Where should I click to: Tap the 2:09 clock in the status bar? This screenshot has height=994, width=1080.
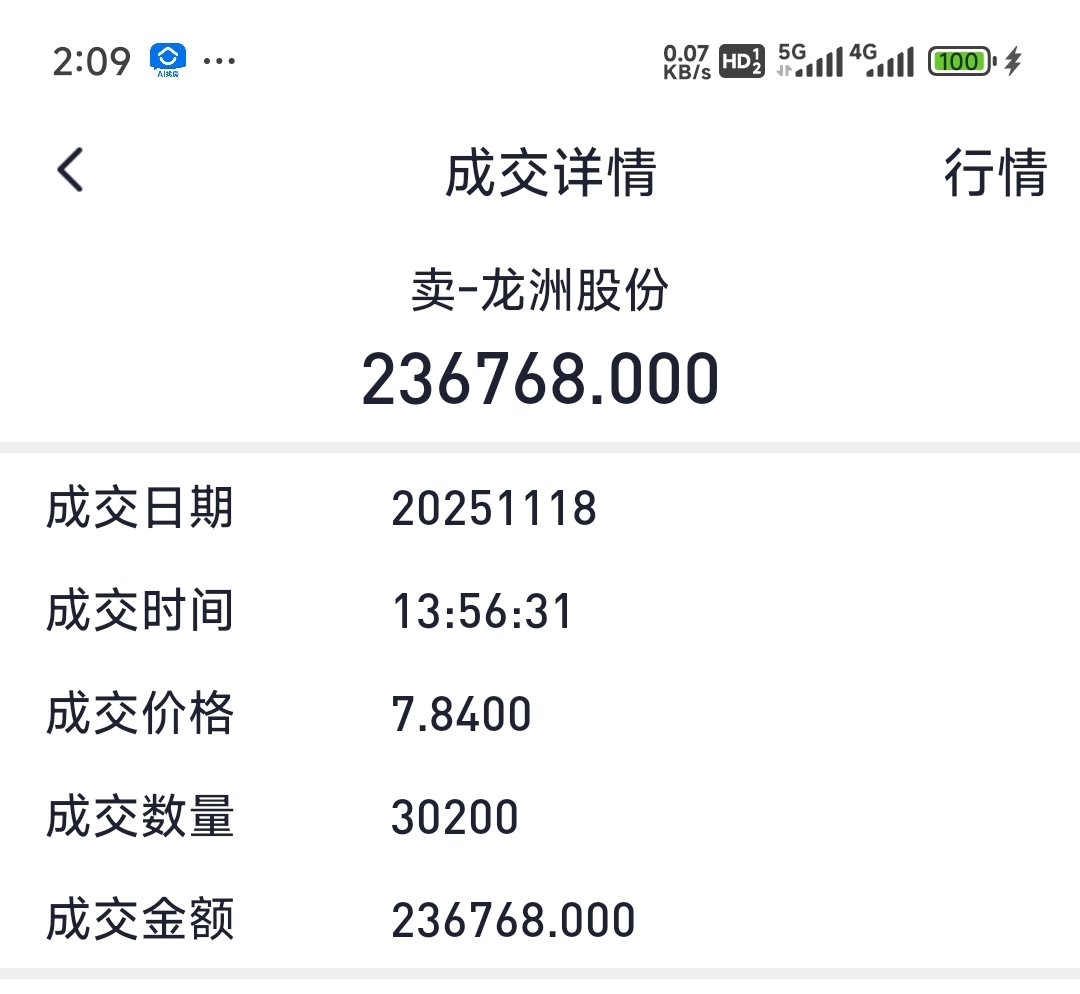tap(92, 62)
